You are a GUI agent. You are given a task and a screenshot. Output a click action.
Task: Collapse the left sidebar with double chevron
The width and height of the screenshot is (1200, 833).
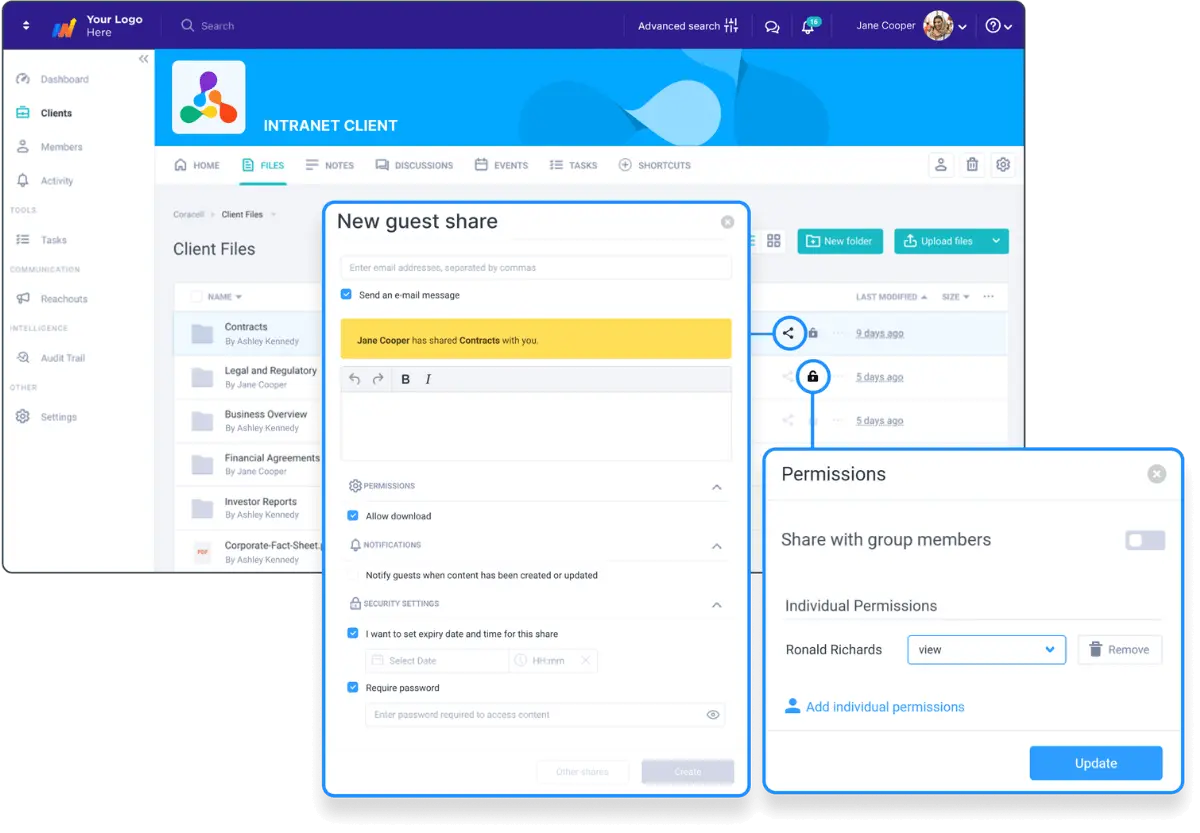[x=144, y=59]
